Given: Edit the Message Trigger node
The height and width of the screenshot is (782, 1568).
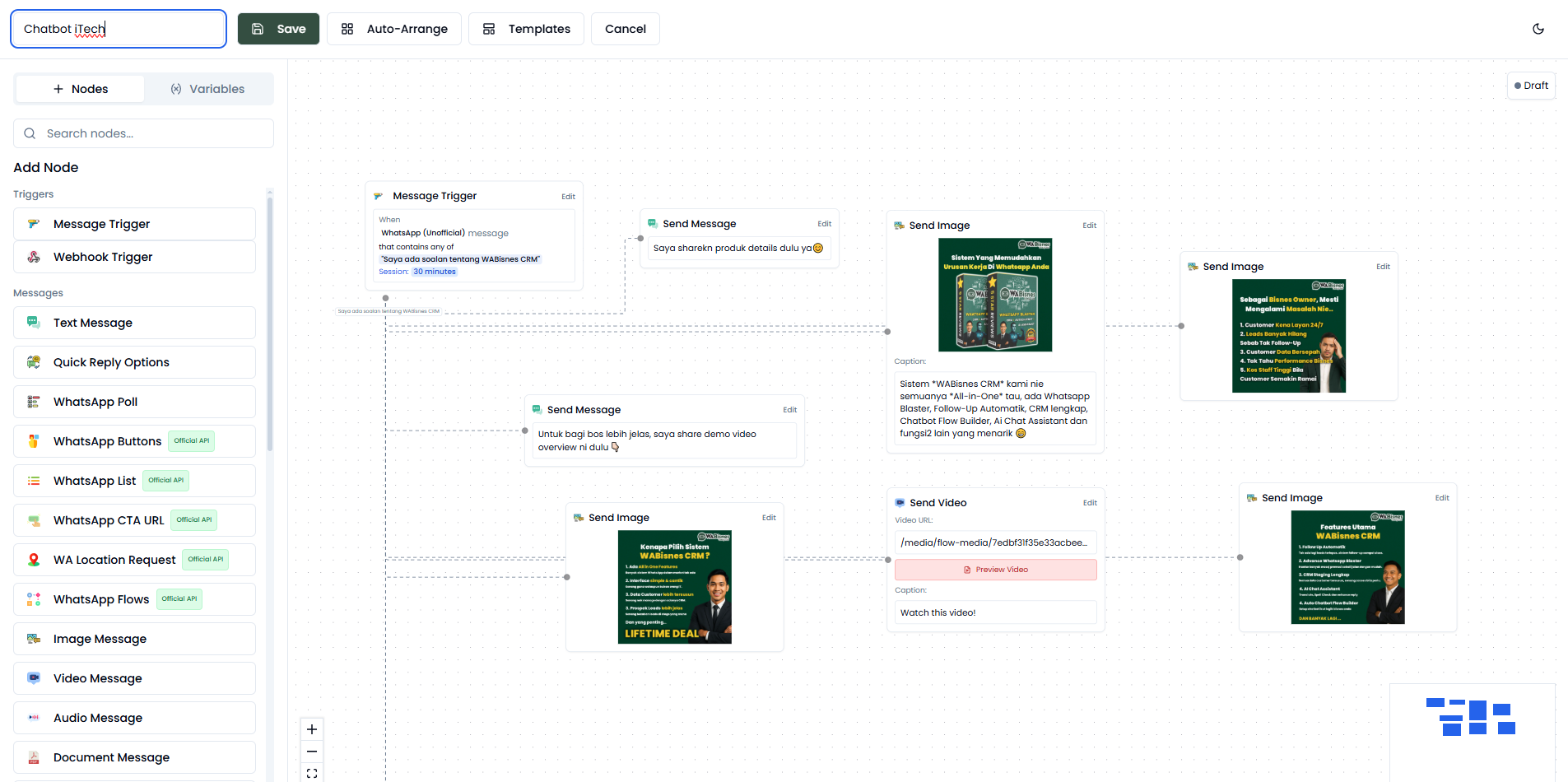Looking at the screenshot, I should 568,196.
